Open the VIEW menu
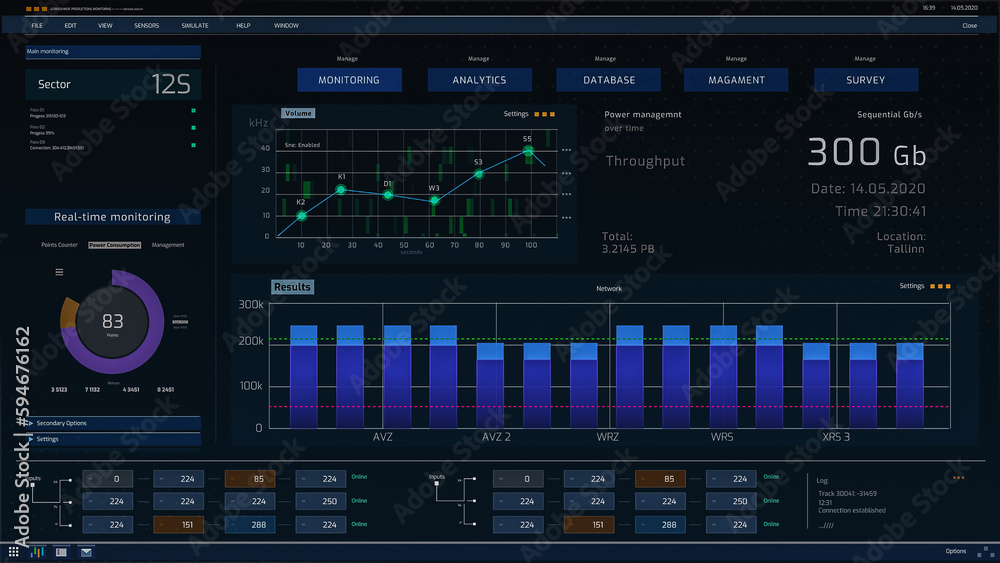 click(105, 26)
